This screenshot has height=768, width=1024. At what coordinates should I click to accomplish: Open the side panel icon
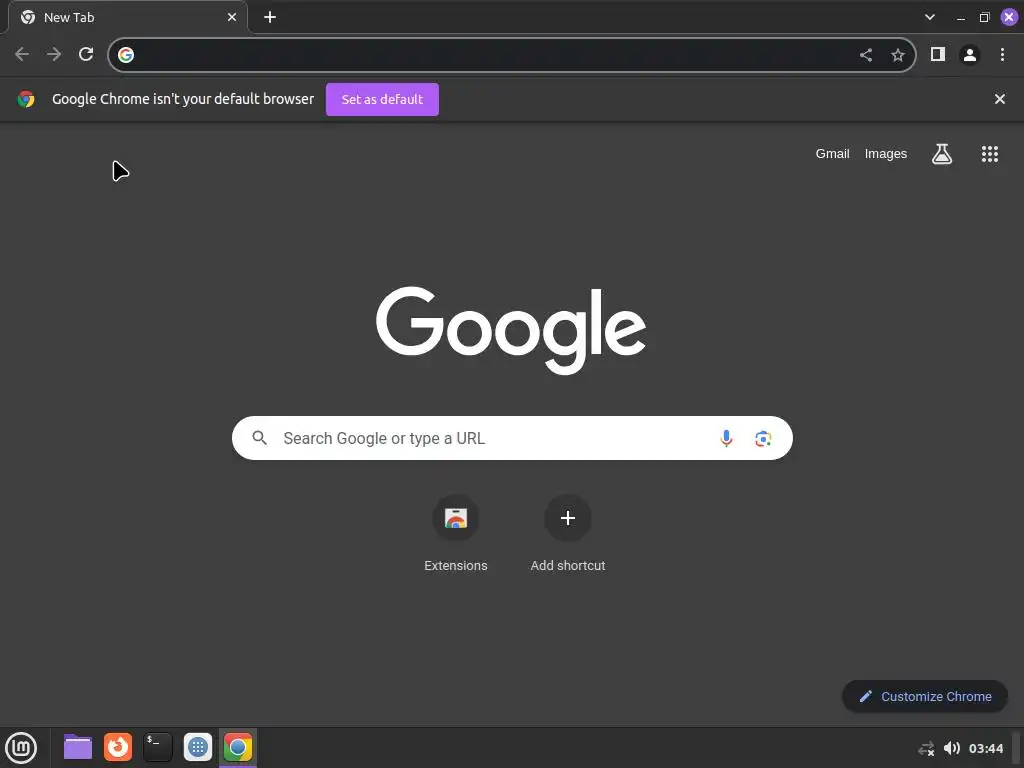[938, 54]
